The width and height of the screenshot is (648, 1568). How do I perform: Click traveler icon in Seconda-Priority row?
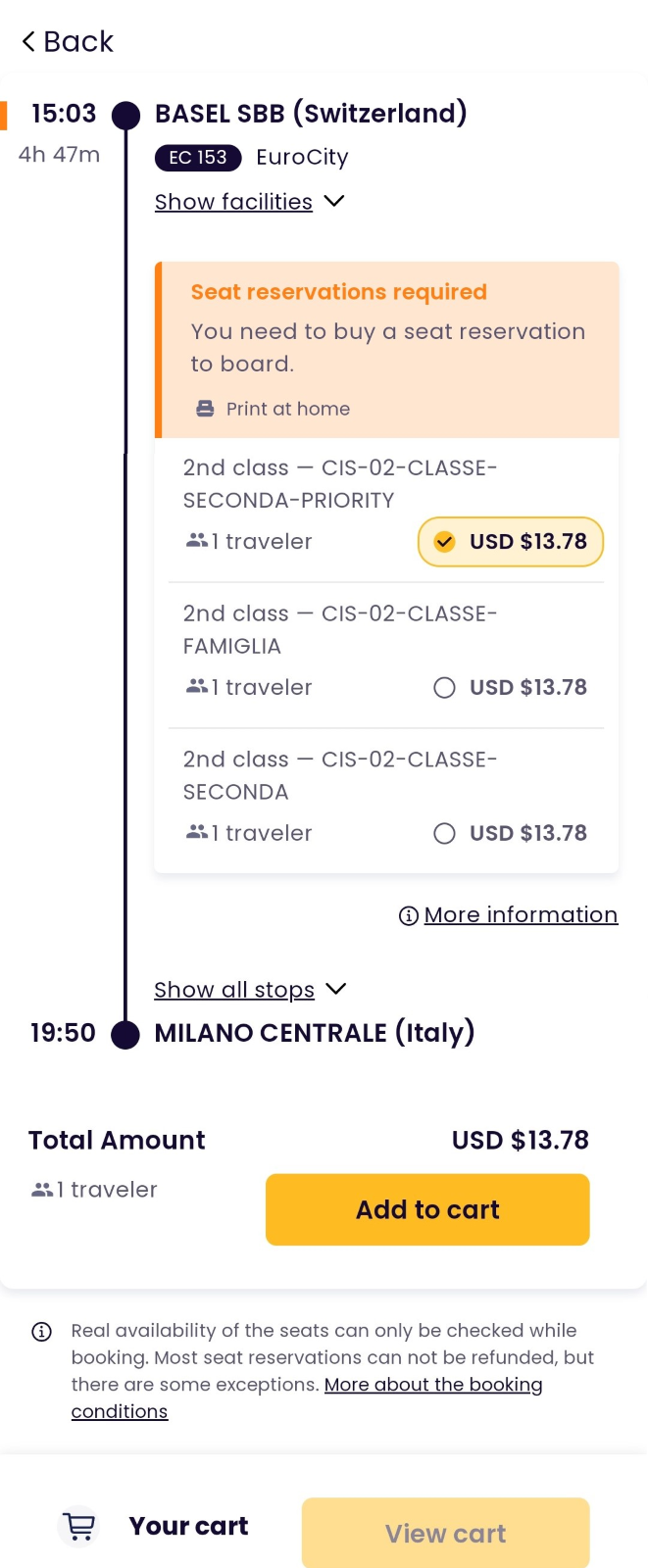197,541
